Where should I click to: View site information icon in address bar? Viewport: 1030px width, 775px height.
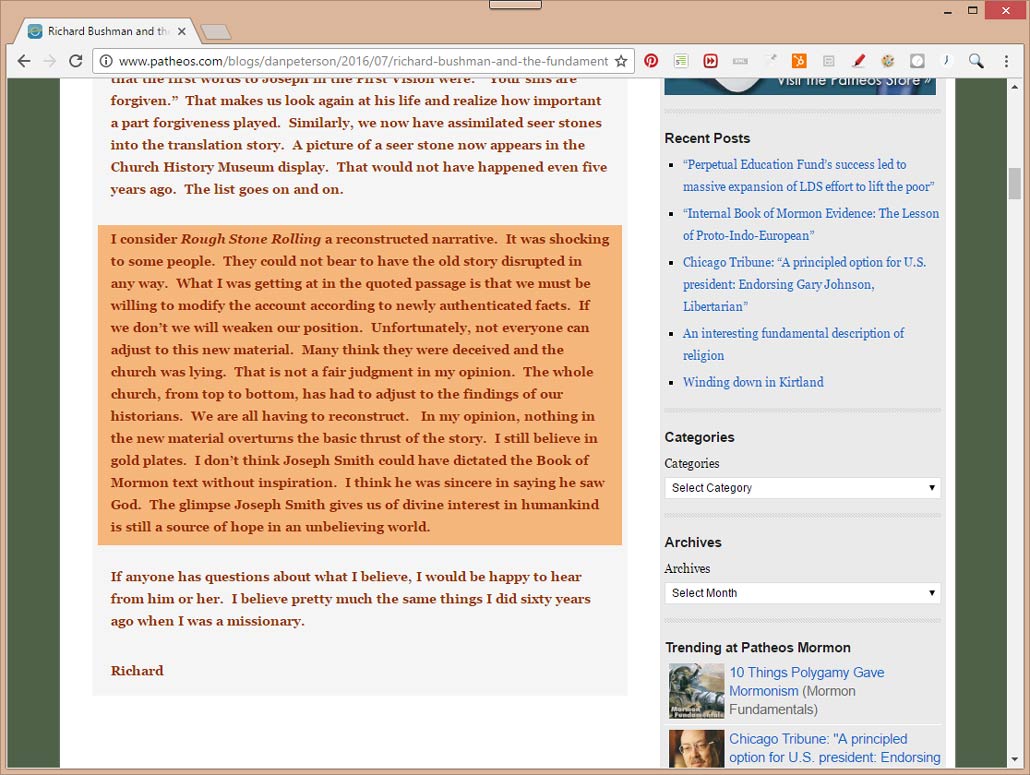click(106, 61)
